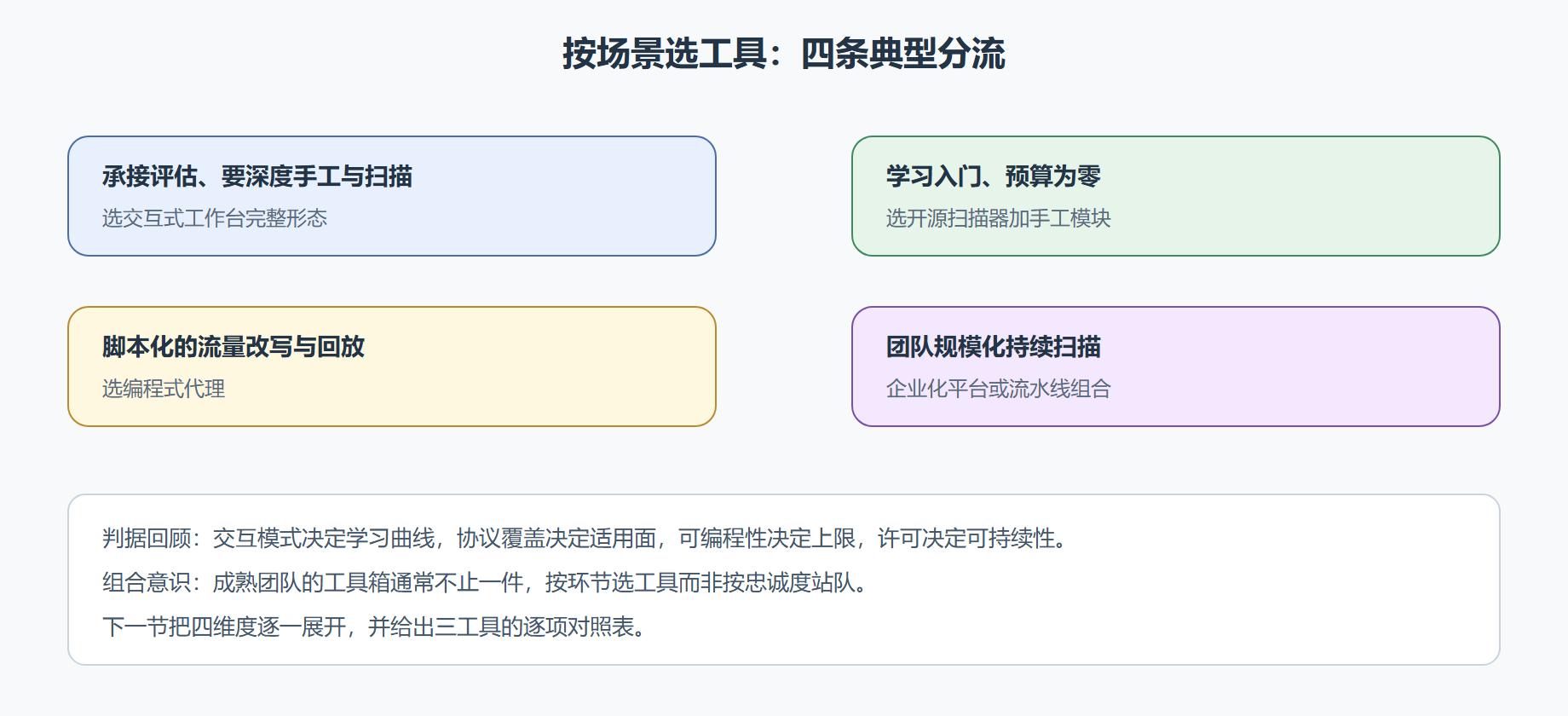Click the text 企业化平台或流水线组合

point(999,389)
